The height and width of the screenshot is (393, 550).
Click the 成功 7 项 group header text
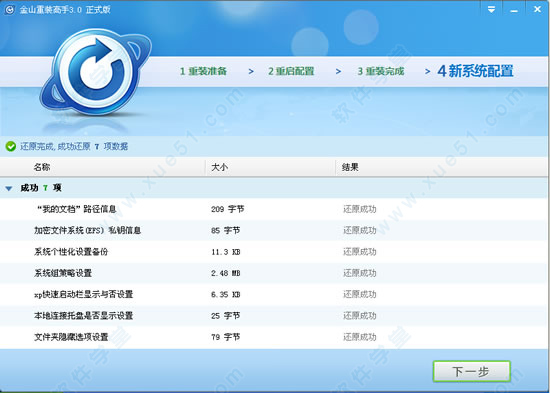pyautogui.click(x=41, y=188)
